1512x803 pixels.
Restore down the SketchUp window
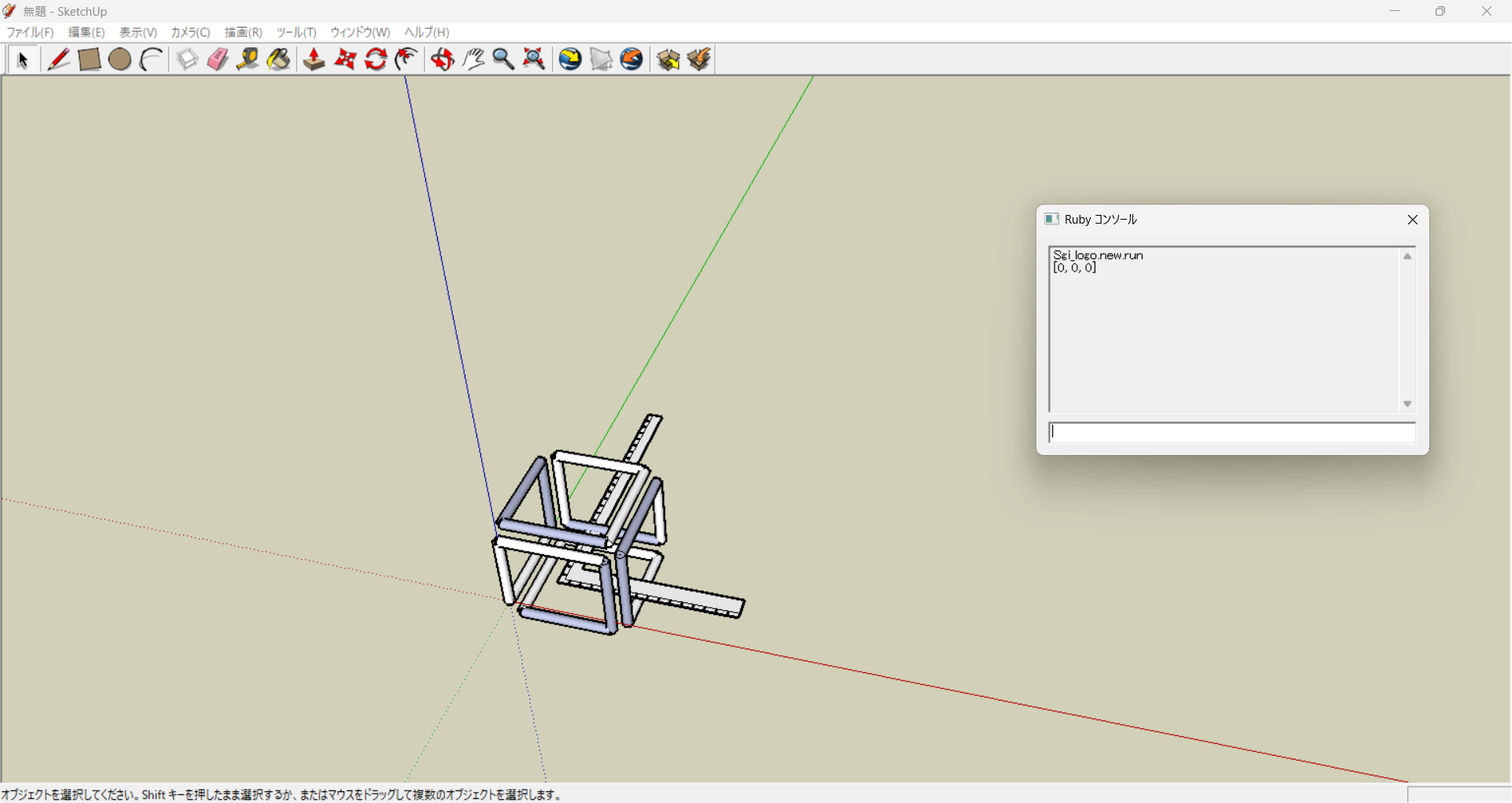(1440, 11)
